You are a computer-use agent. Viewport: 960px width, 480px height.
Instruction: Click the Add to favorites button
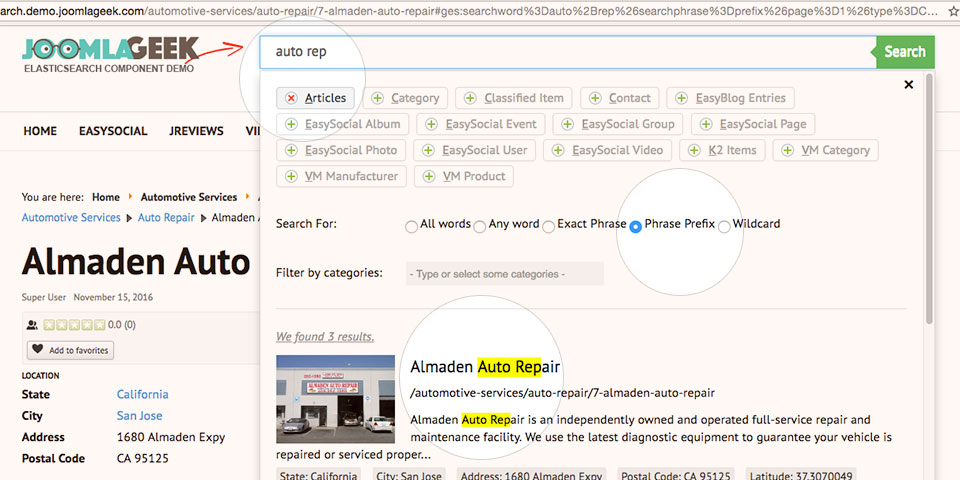70,350
